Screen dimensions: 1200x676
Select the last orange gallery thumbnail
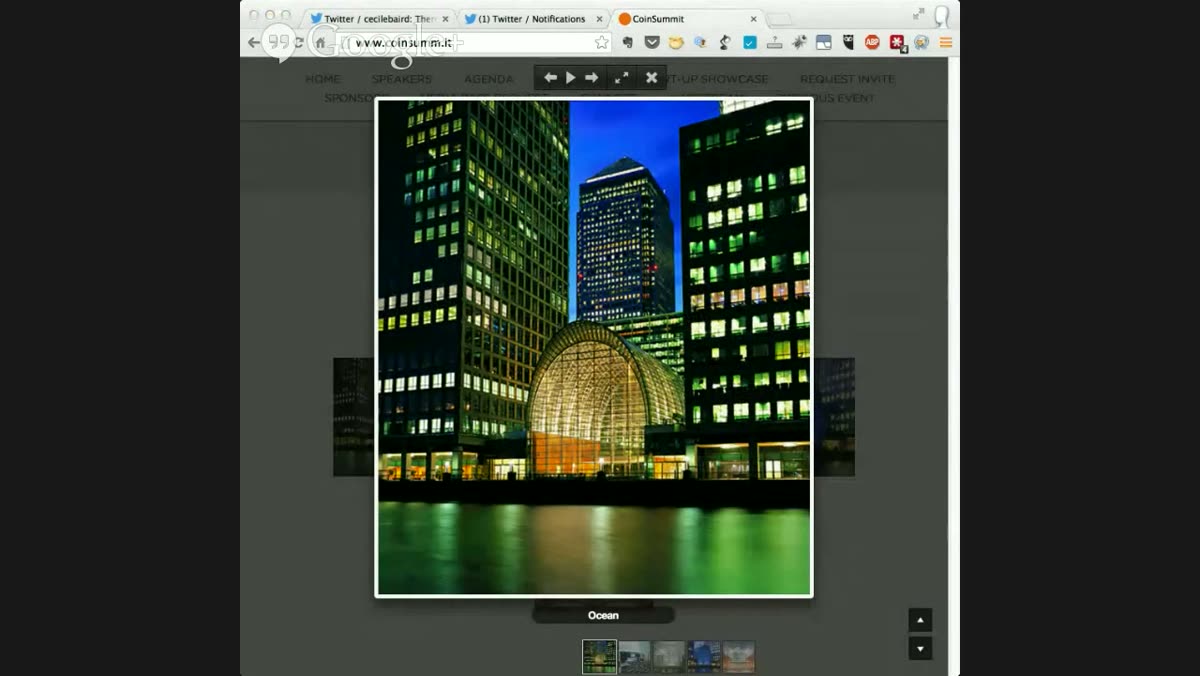[x=738, y=656]
